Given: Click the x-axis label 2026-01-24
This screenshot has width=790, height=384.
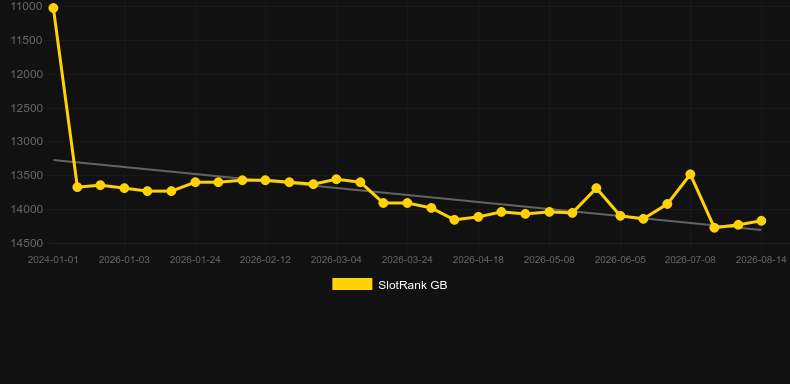Looking at the screenshot, I should pos(195,260).
